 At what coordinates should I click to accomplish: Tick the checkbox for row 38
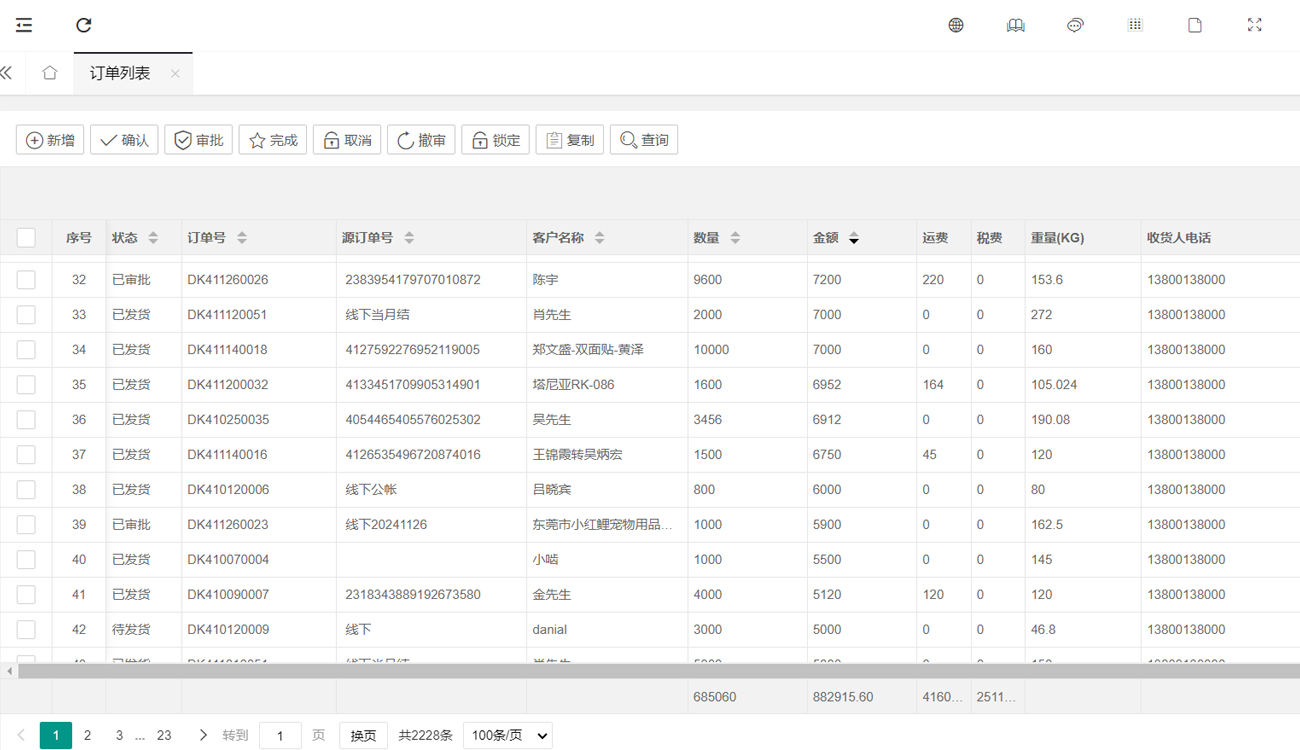point(26,490)
